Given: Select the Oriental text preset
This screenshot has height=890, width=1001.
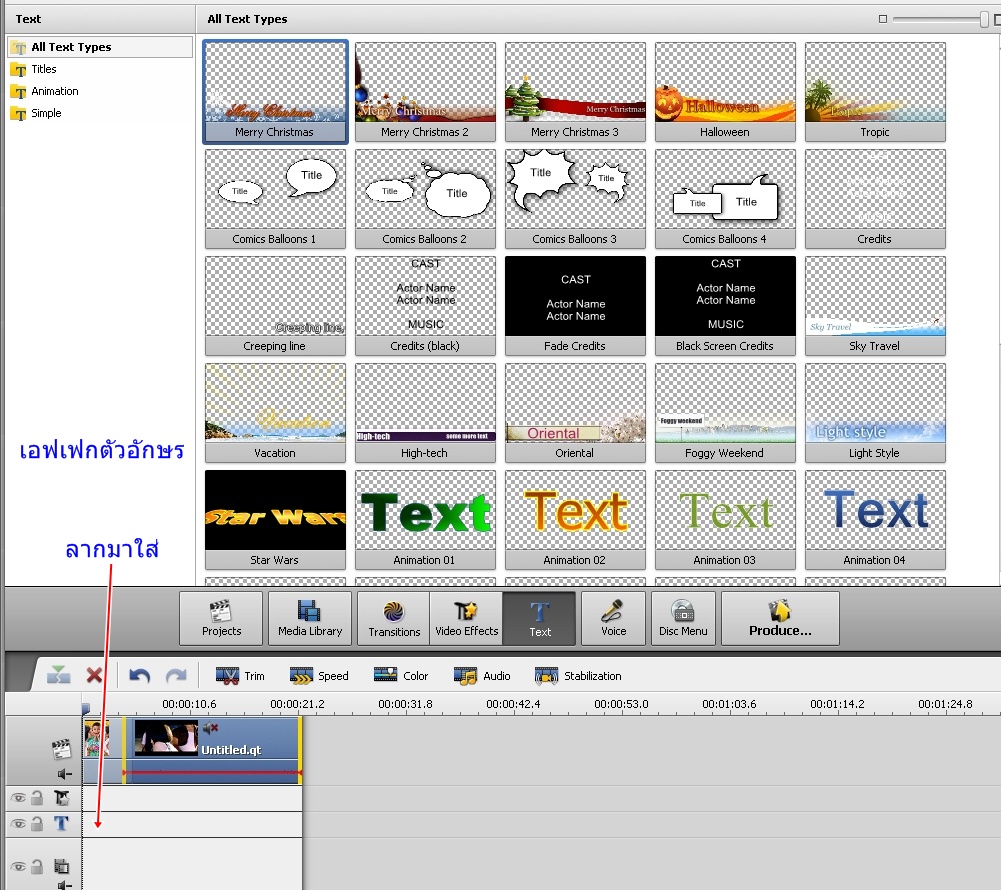Looking at the screenshot, I should tap(575, 412).
